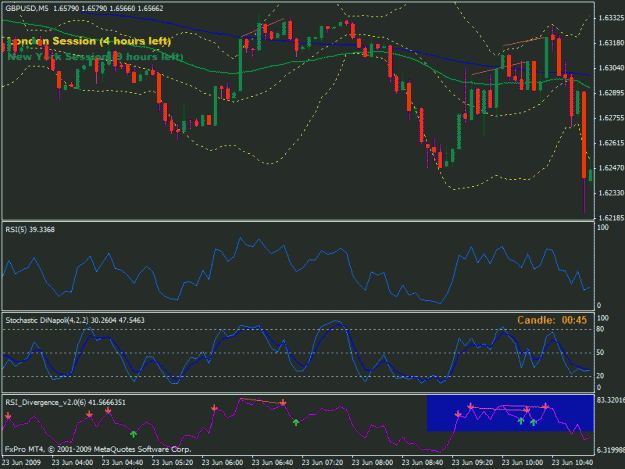Click the 1.62470 price axis label
This screenshot has height=469, width=625.
pyautogui.click(x=611, y=168)
